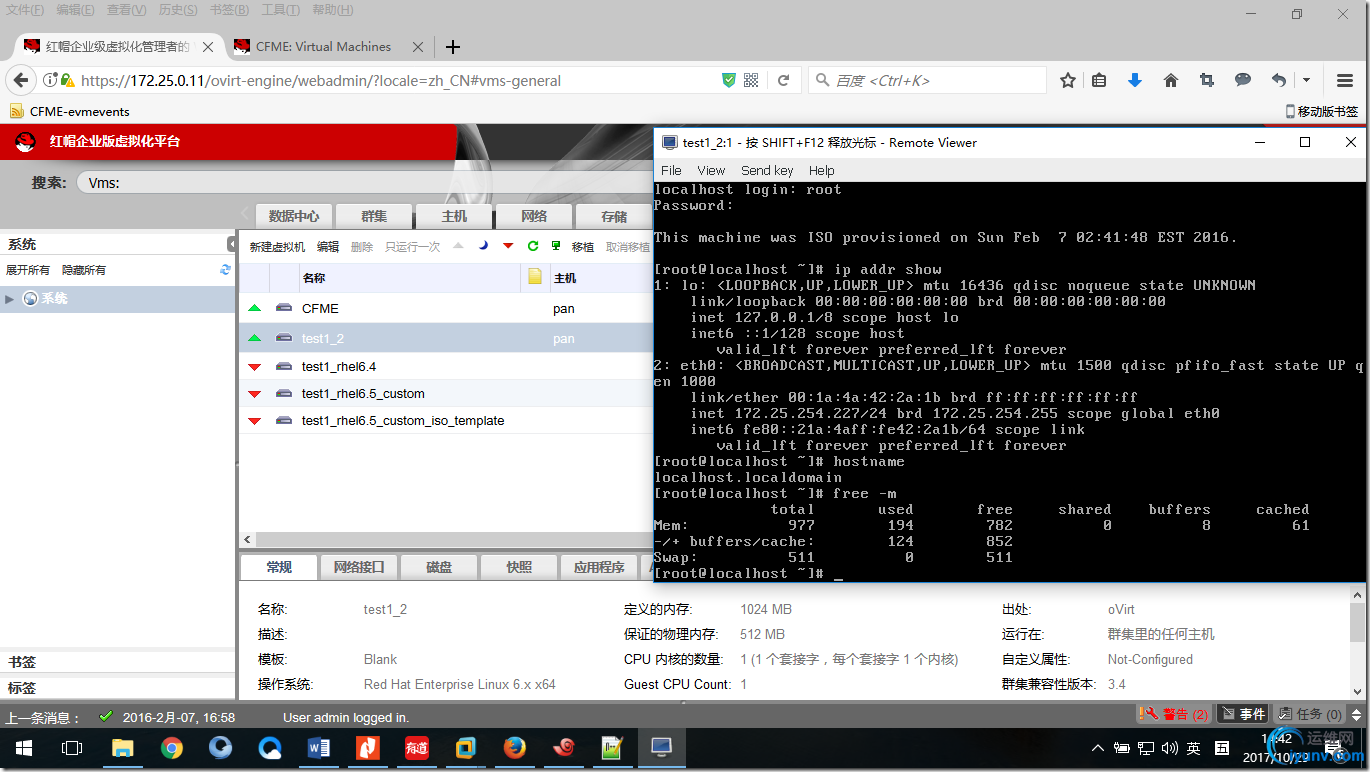Open the browser hamburger menu
The image size is (1370, 772).
(1346, 80)
